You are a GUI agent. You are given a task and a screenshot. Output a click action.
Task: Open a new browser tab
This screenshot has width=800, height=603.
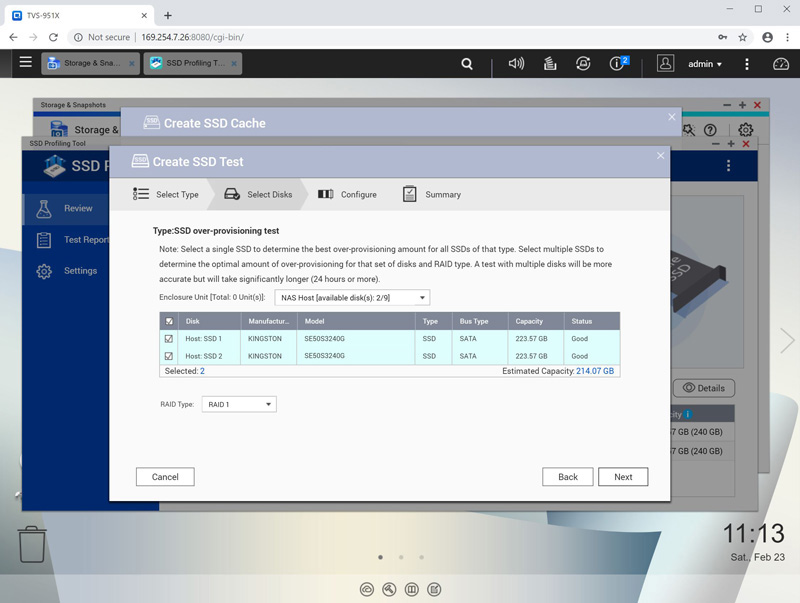[168, 15]
